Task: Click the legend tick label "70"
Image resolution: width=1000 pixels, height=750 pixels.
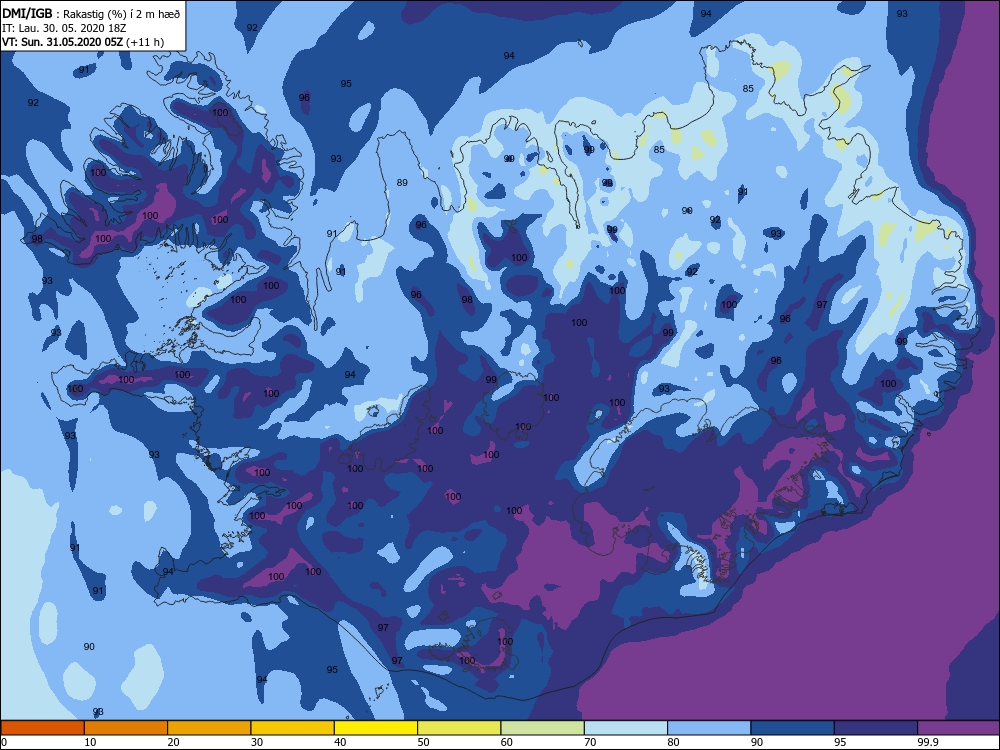Action: pyautogui.click(x=591, y=742)
